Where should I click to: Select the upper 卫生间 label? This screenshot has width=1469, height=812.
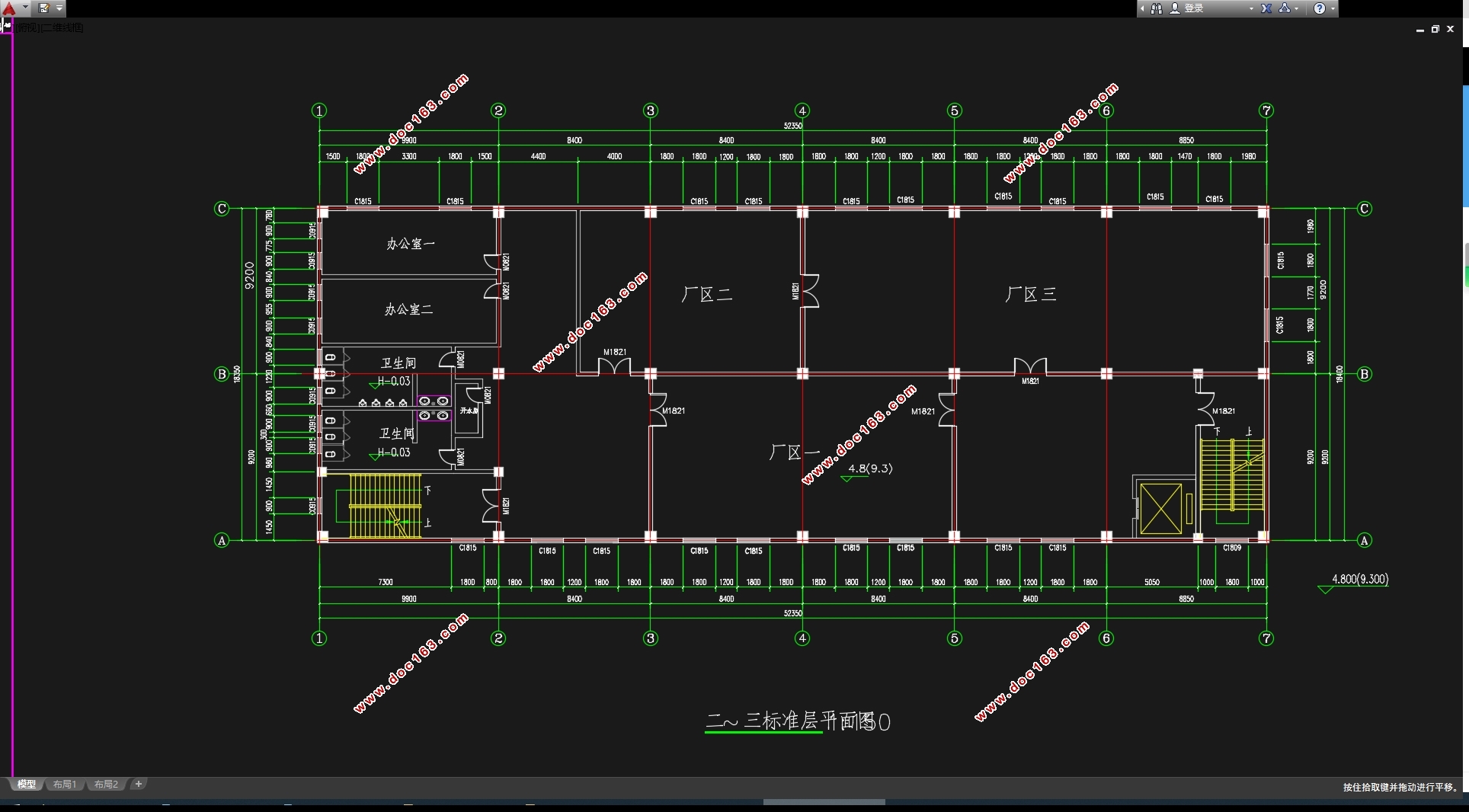[x=398, y=363]
